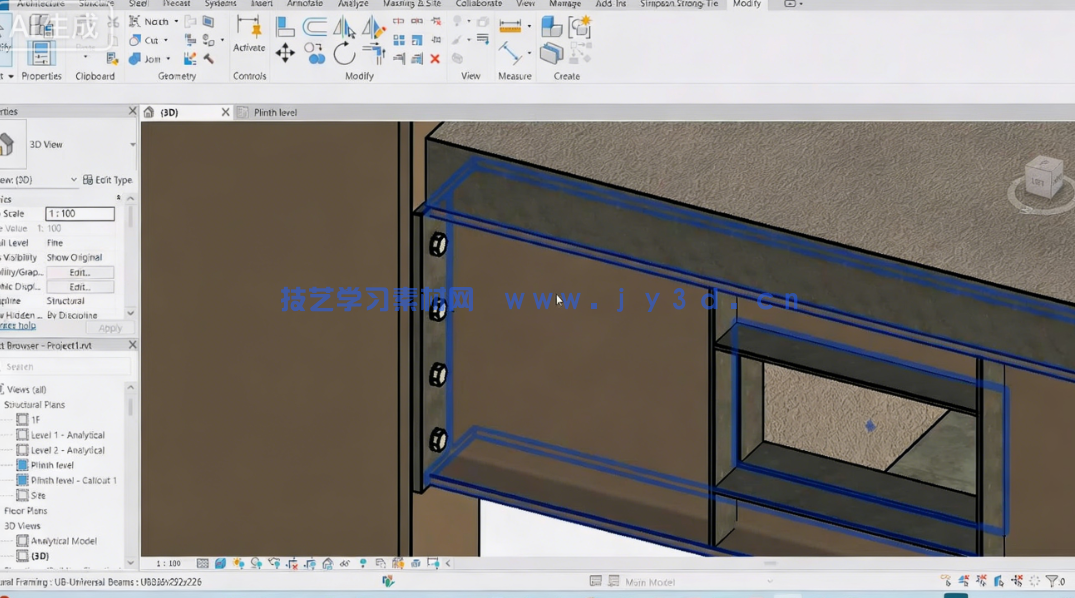The image size is (1075, 598).
Task: Click the red Delete X icon
Action: [x=435, y=59]
